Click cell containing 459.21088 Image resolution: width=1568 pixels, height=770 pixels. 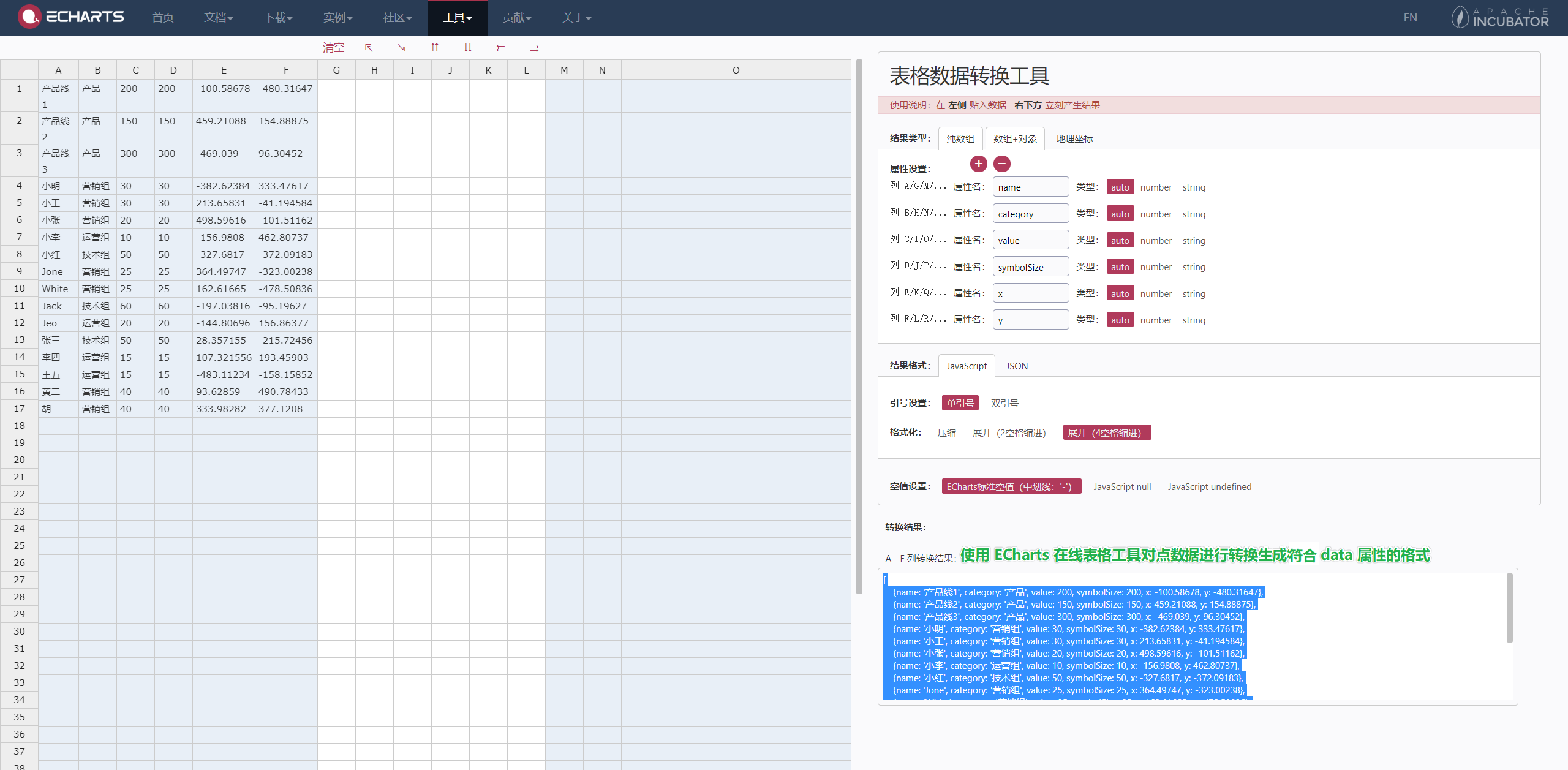[x=224, y=128]
